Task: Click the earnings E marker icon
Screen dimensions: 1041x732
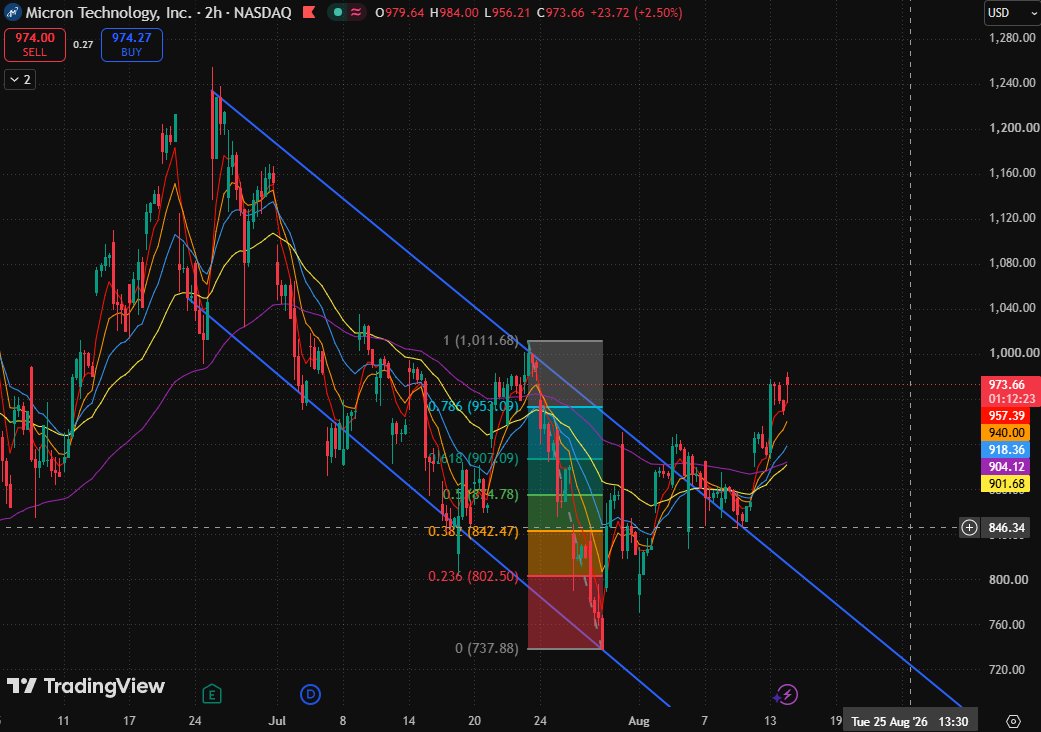Action: (x=212, y=695)
